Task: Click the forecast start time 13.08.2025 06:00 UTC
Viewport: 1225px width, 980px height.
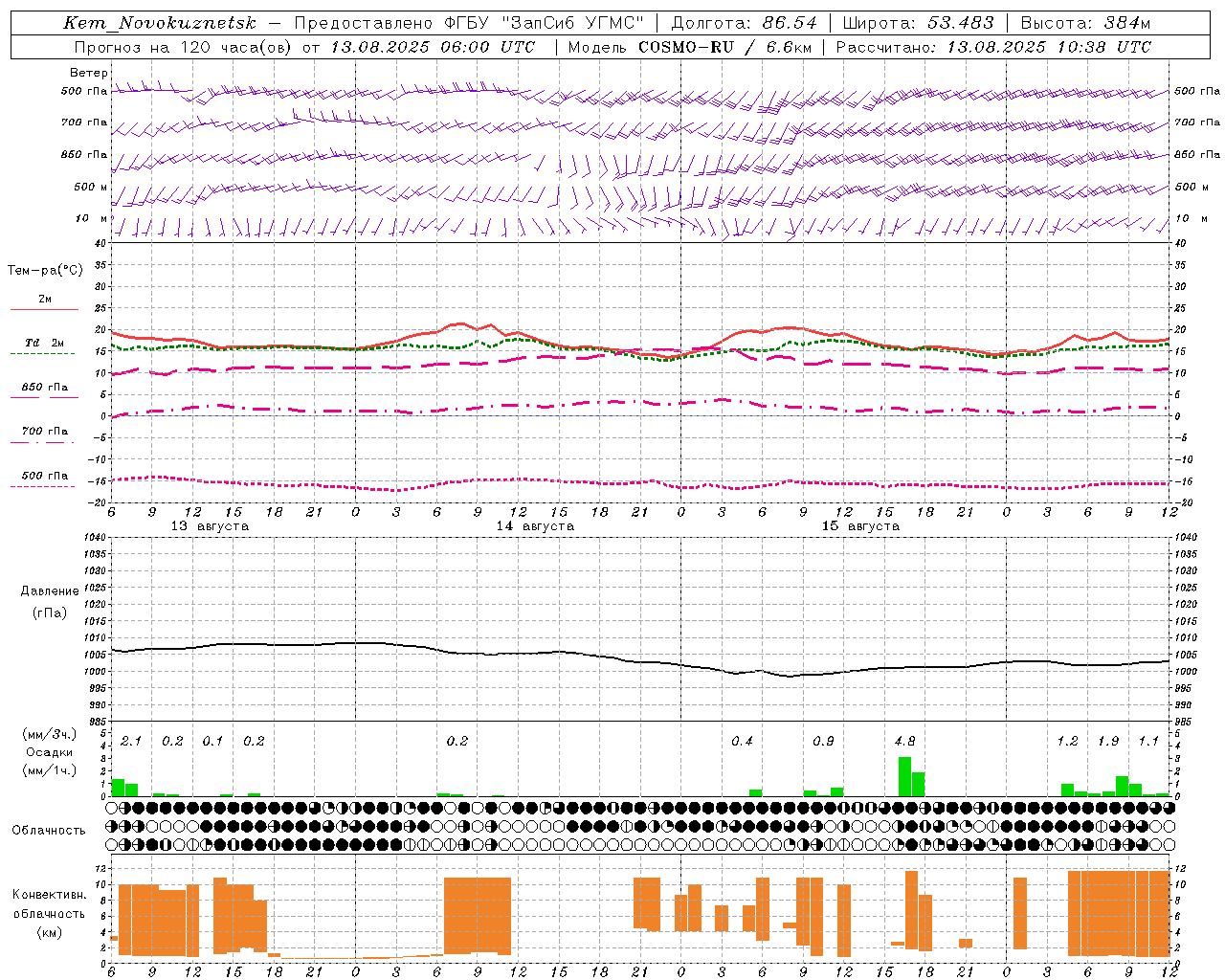Action: click(433, 47)
